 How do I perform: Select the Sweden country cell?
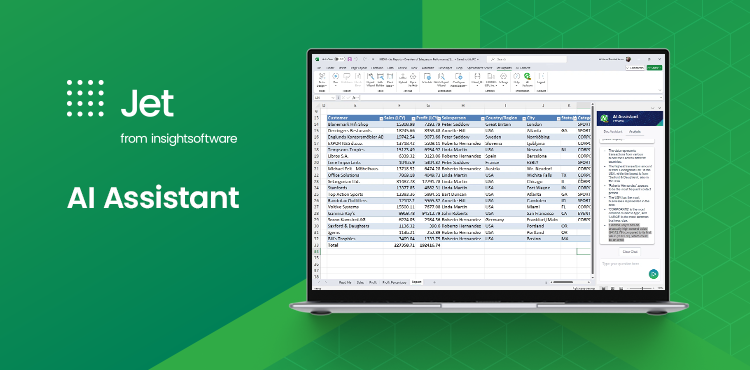click(x=505, y=137)
